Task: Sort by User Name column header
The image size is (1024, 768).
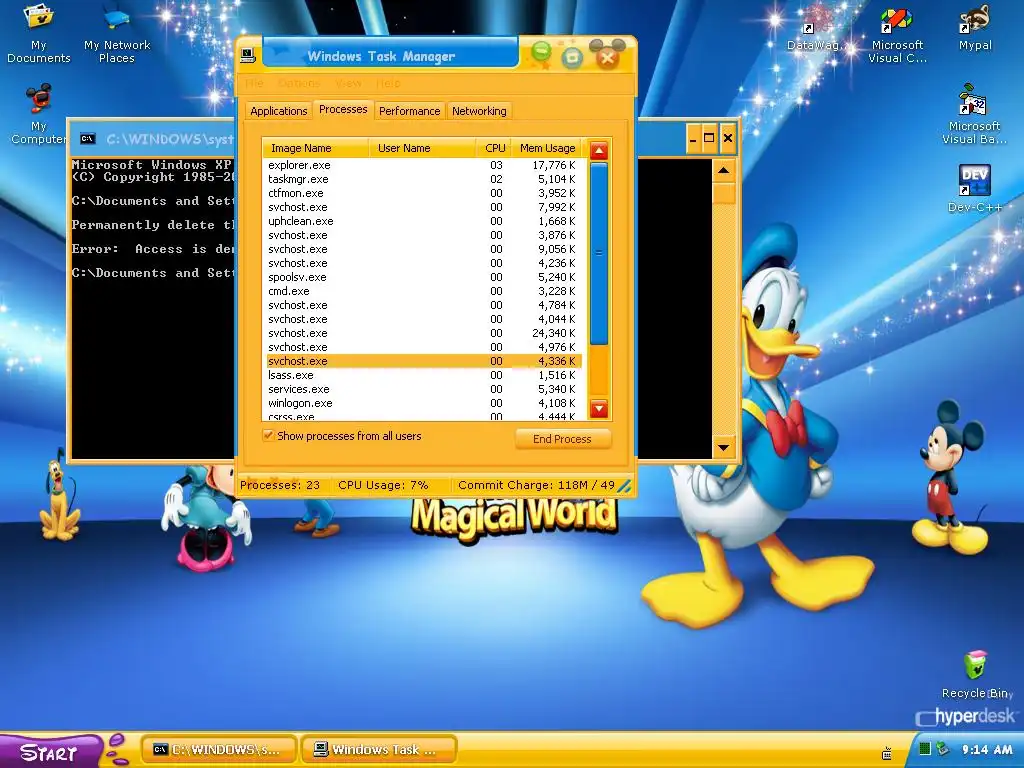Action: tap(422, 148)
